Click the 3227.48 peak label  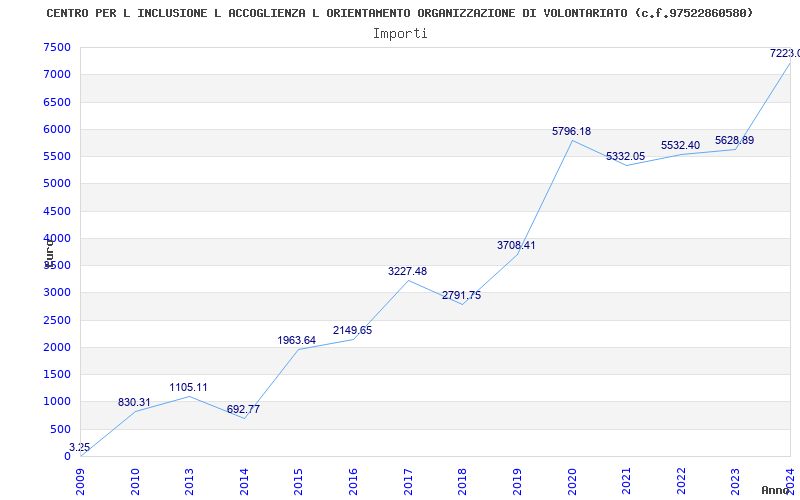coord(407,271)
